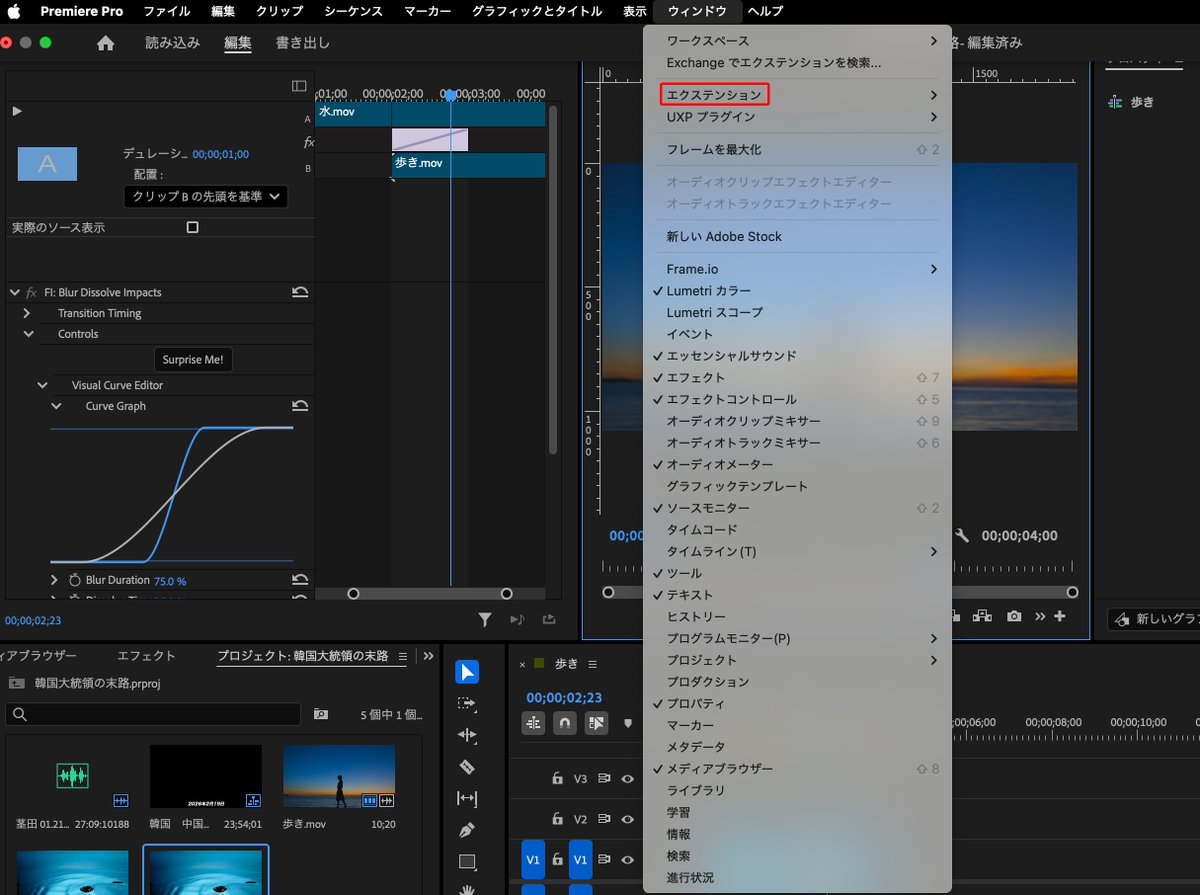Toggle timeline snap magnet button
The image size is (1200, 895).
pyautogui.click(x=565, y=722)
